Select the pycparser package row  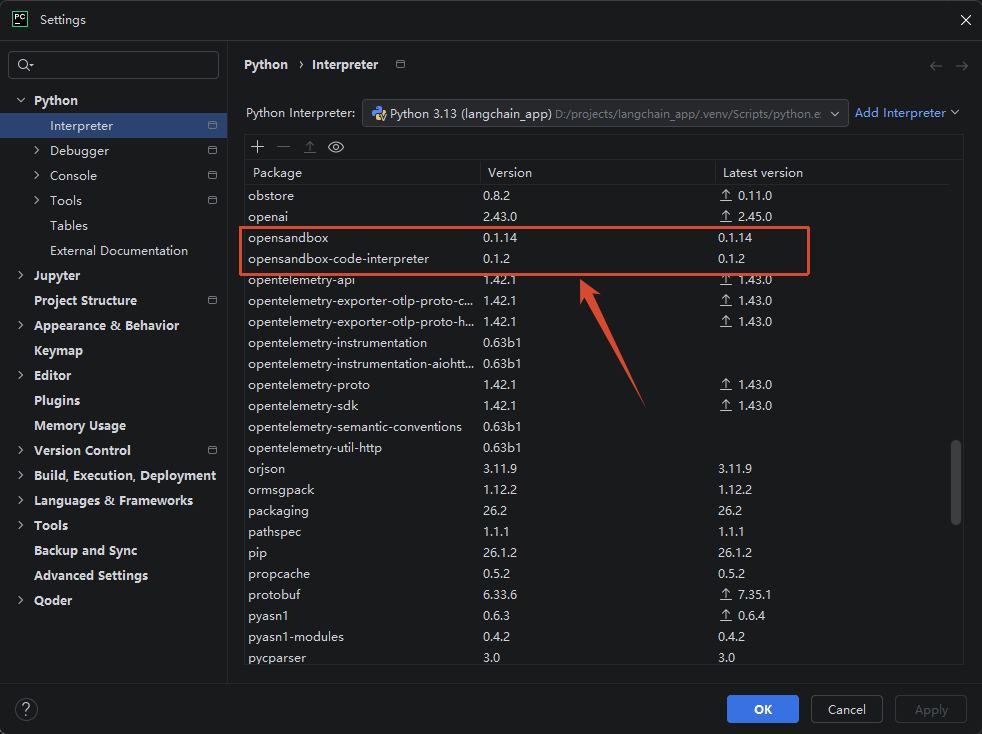[x=597, y=657]
